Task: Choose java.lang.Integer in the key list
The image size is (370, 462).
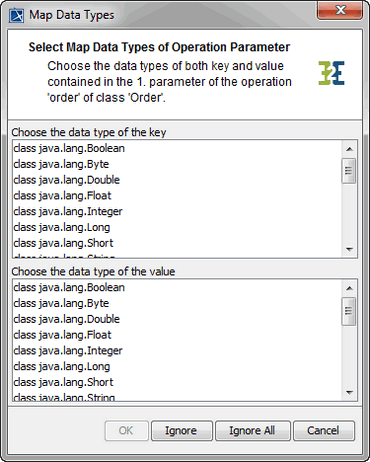Action: tap(177, 212)
